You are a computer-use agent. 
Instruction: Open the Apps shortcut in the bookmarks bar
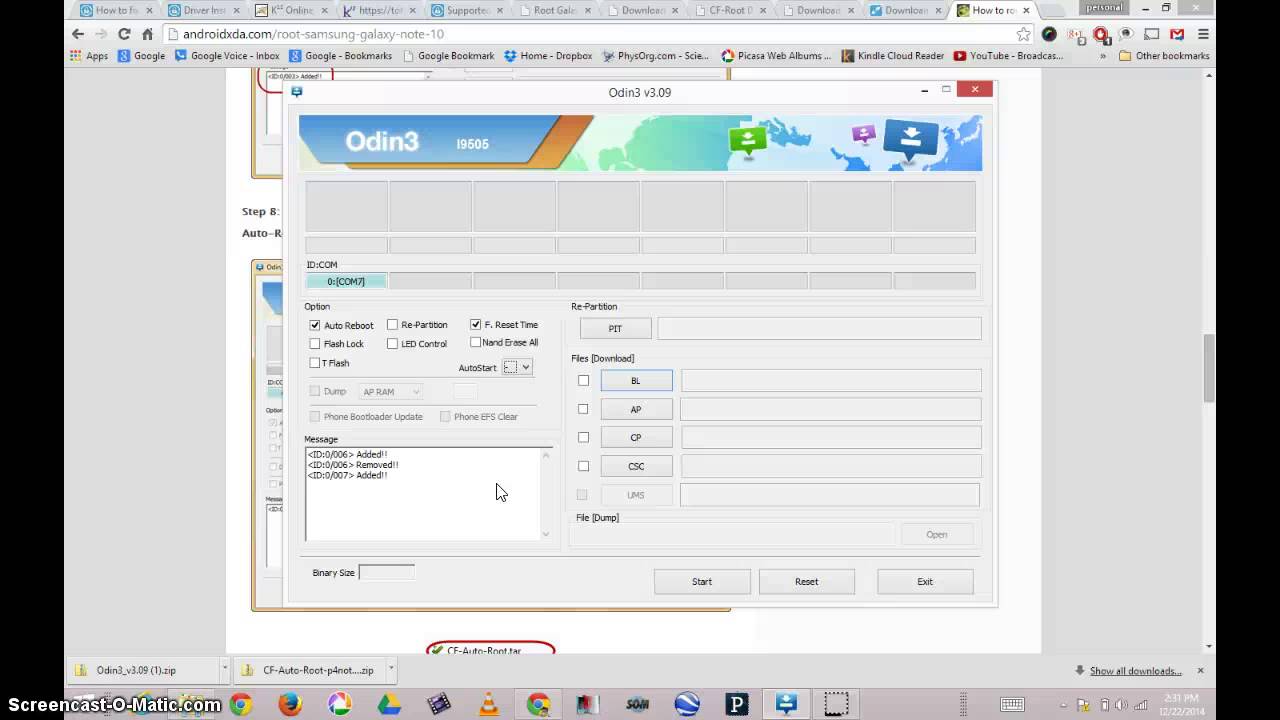[89, 56]
